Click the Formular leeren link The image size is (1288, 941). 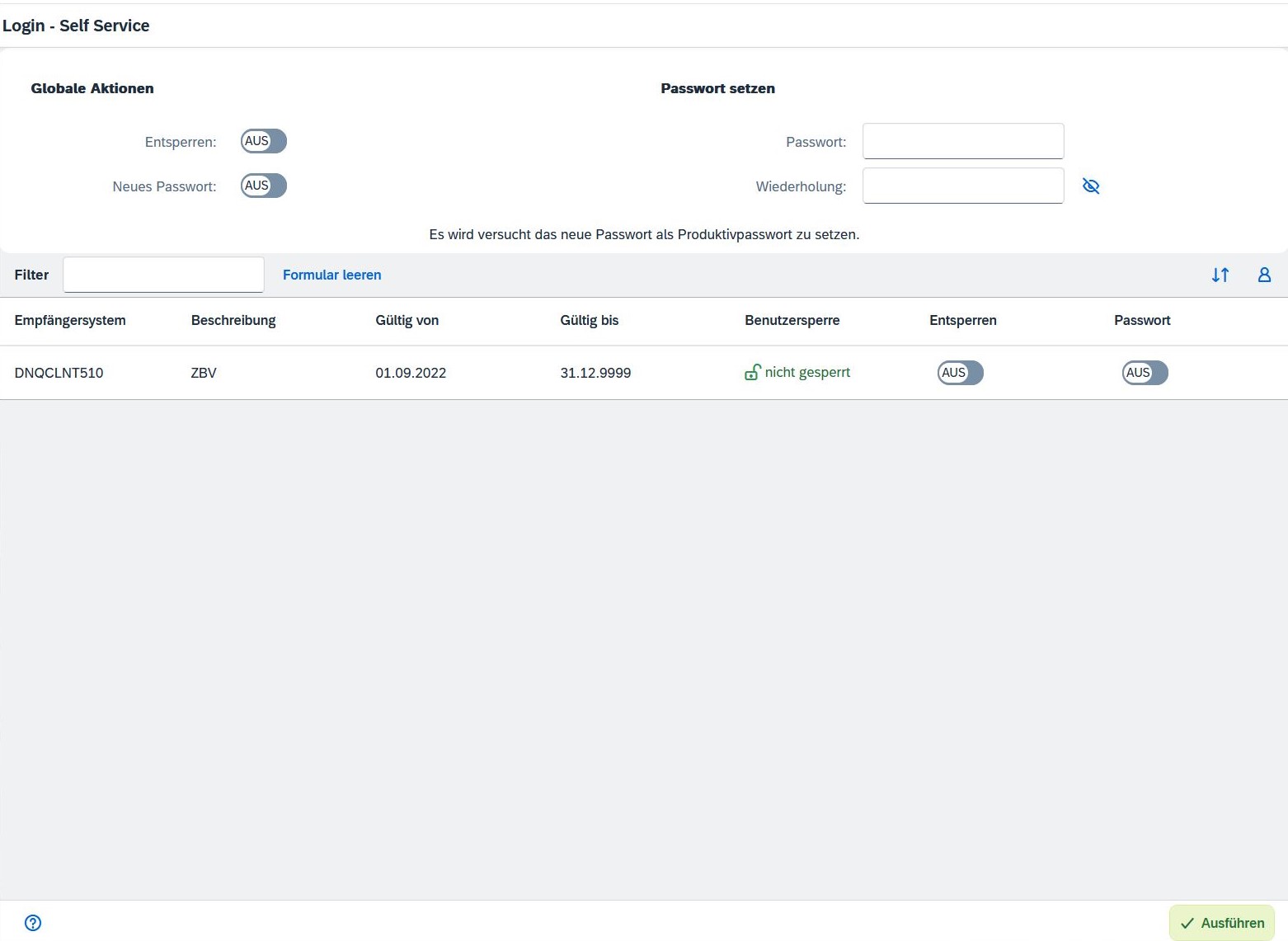[x=331, y=275]
